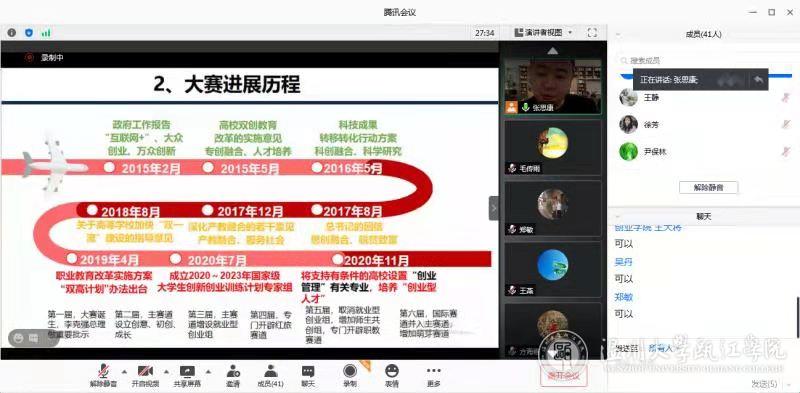Open the Chat (聊天) toolbar icon
This screenshot has width=800, height=393.
[x=308, y=376]
